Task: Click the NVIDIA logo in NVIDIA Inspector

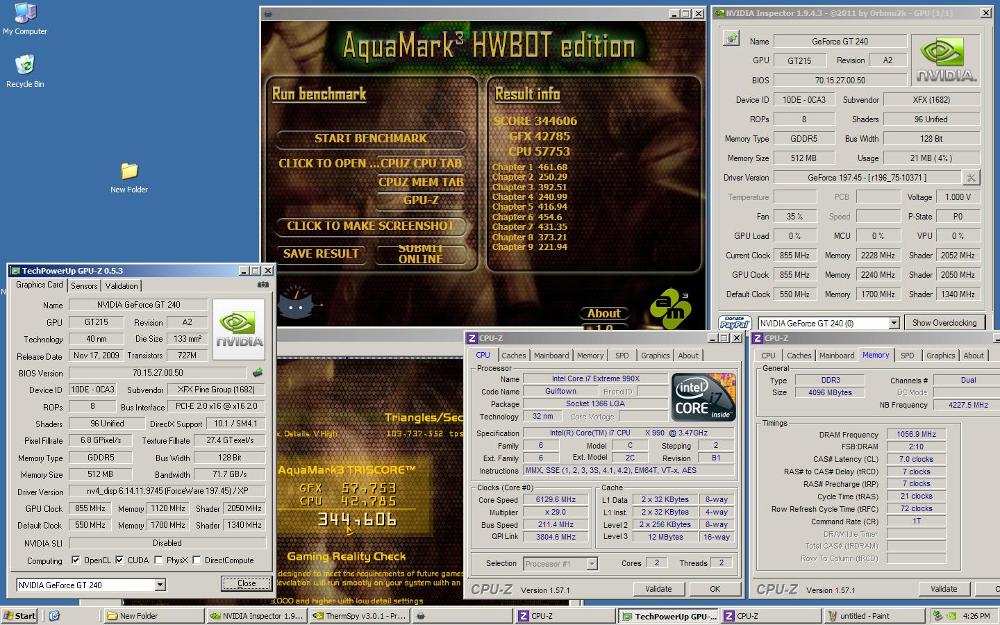Action: pos(946,61)
